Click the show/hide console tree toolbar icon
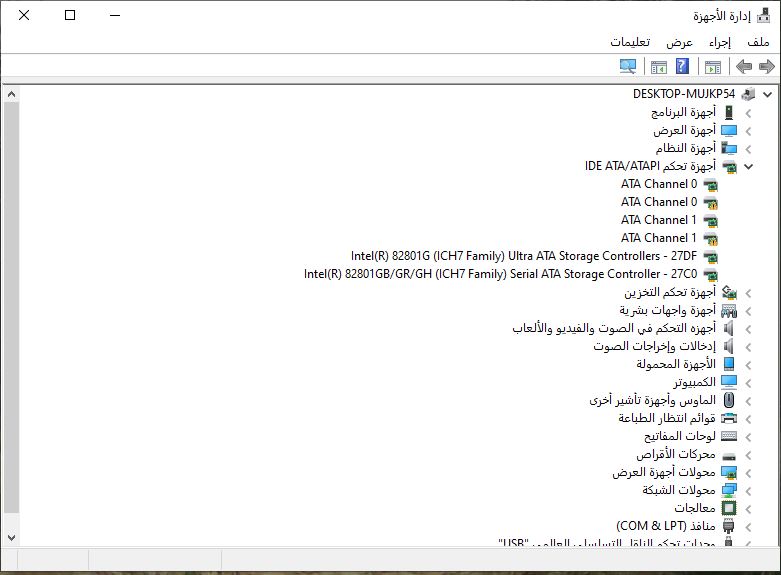The height and width of the screenshot is (575, 781). point(713,66)
